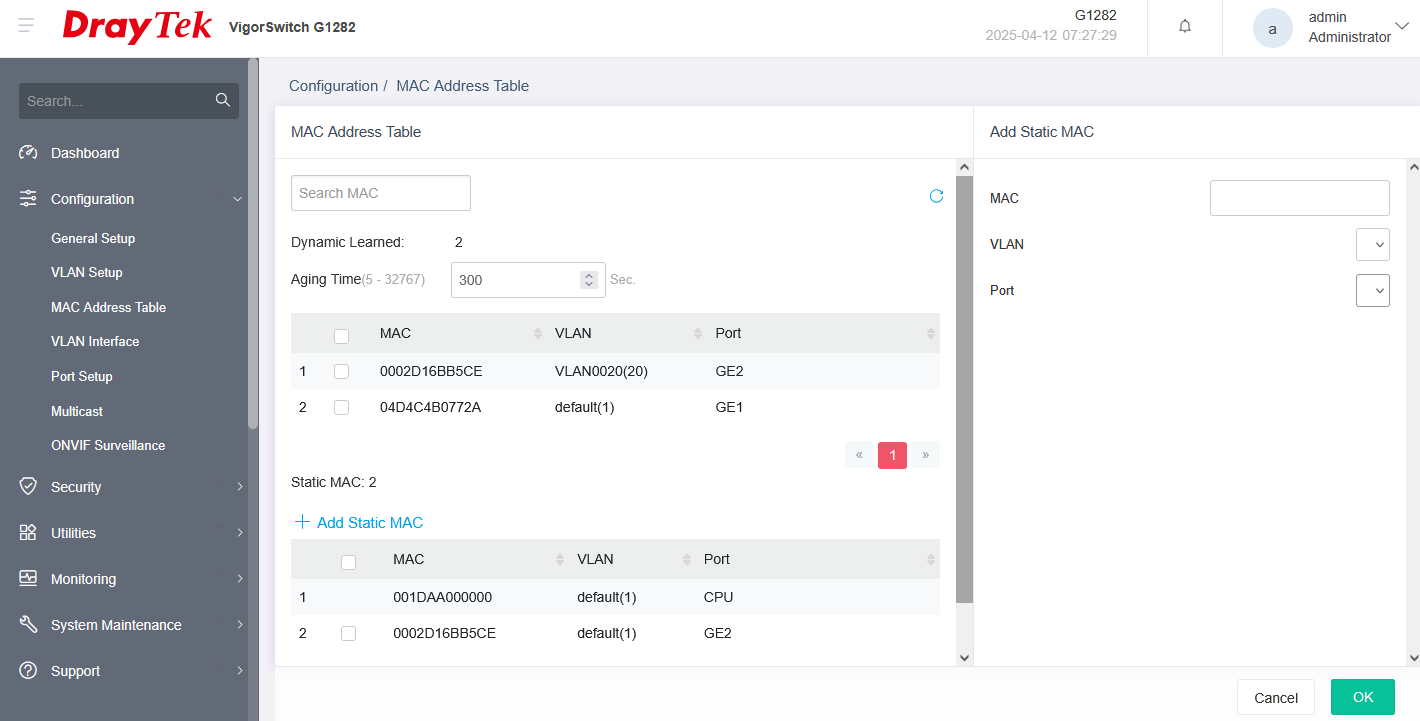Open the VLAN dropdown in Add Static MAC
Screen dimensions: 1420x721
(1372, 244)
